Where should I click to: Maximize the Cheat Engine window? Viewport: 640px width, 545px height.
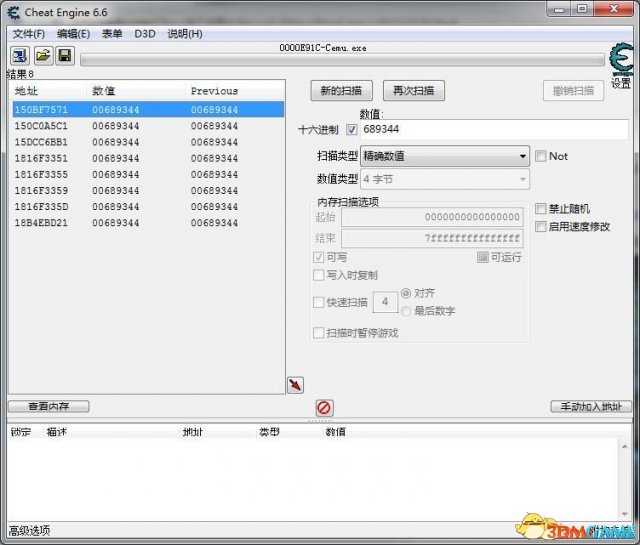(582, 9)
